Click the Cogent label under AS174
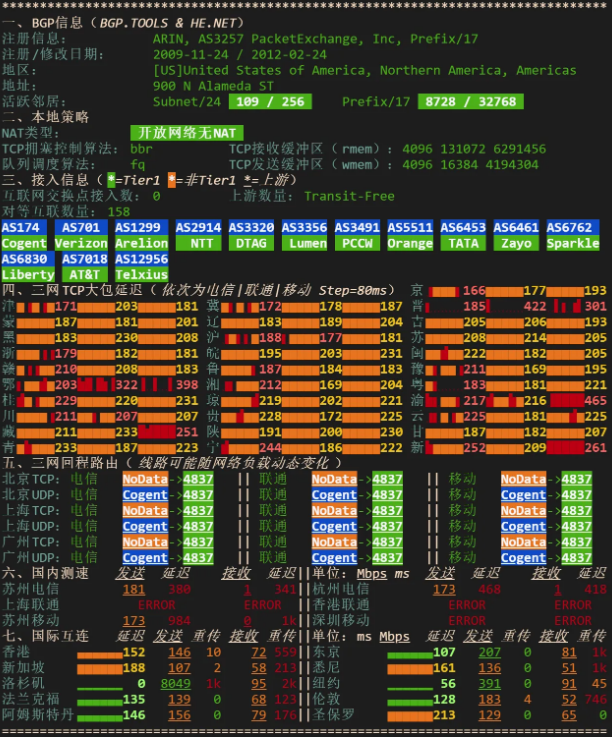This screenshot has width=612, height=737. pyautogui.click(x=24, y=243)
